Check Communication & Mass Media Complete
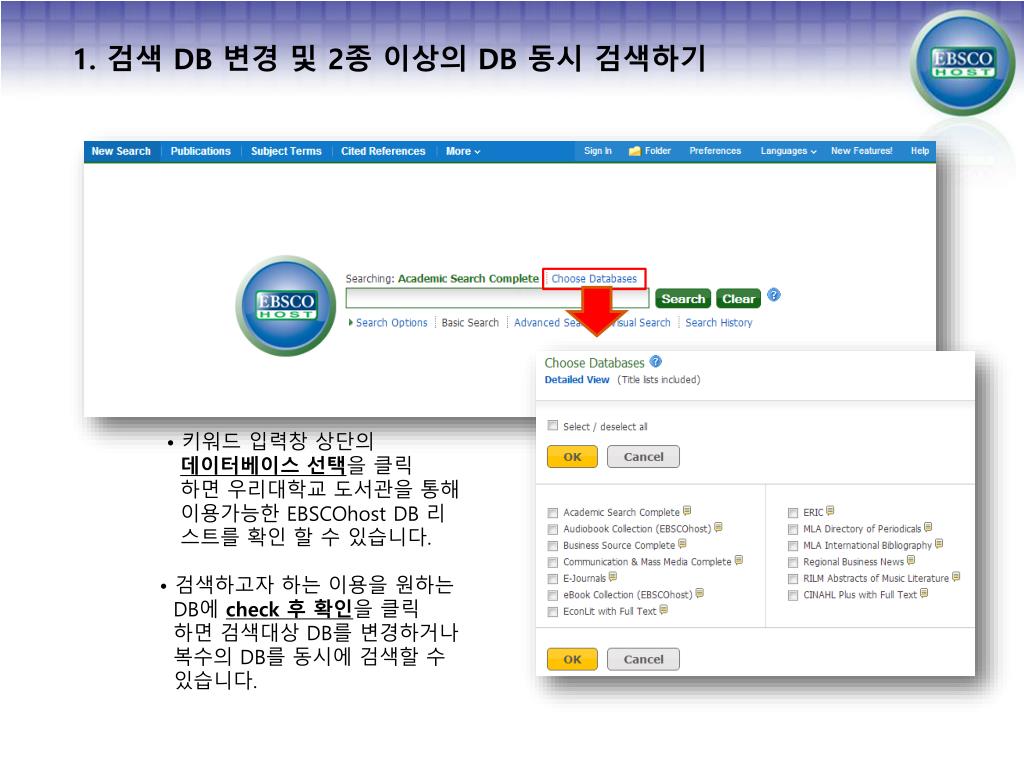Screen dimensions: 1024x768 tap(553, 562)
